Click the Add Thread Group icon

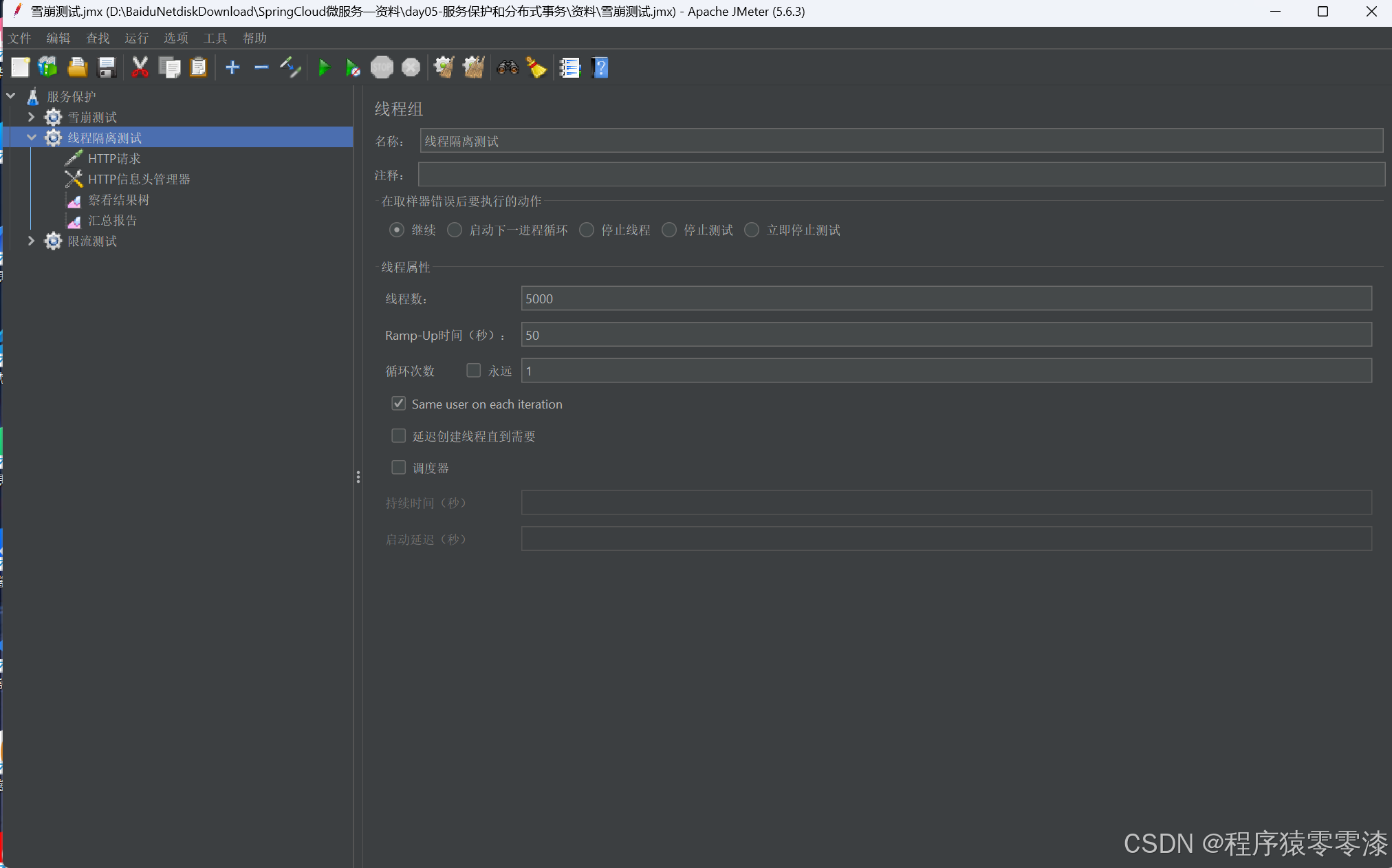(232, 67)
